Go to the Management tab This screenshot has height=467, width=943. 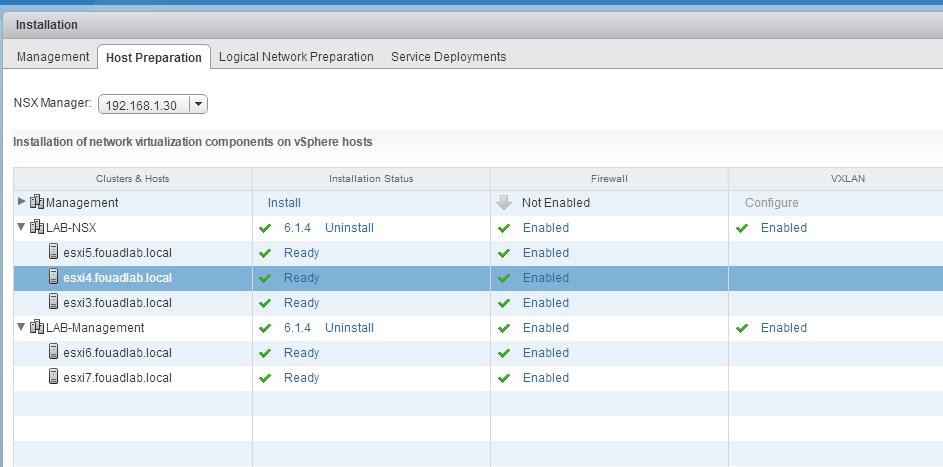(53, 57)
